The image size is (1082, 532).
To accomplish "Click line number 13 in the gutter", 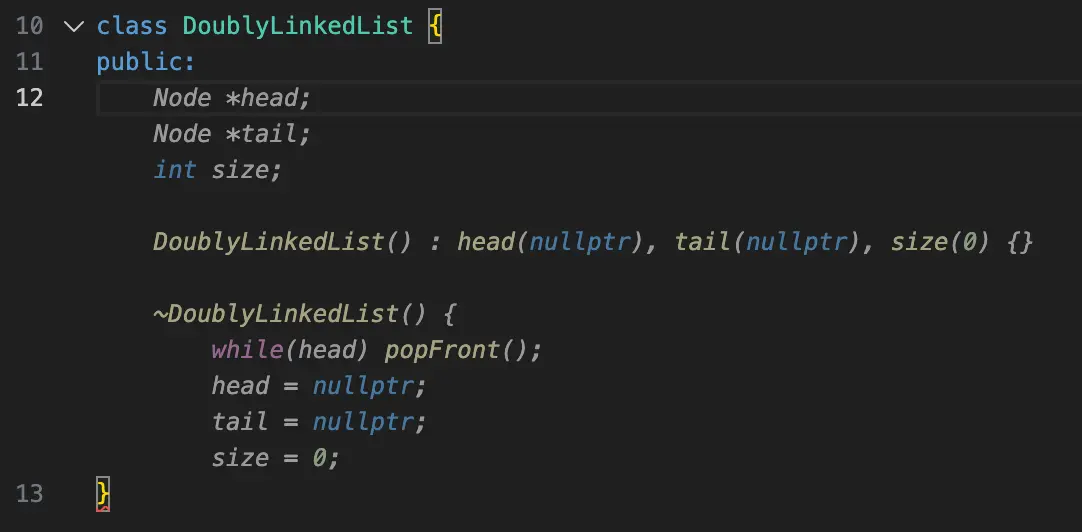I will 30,493.
